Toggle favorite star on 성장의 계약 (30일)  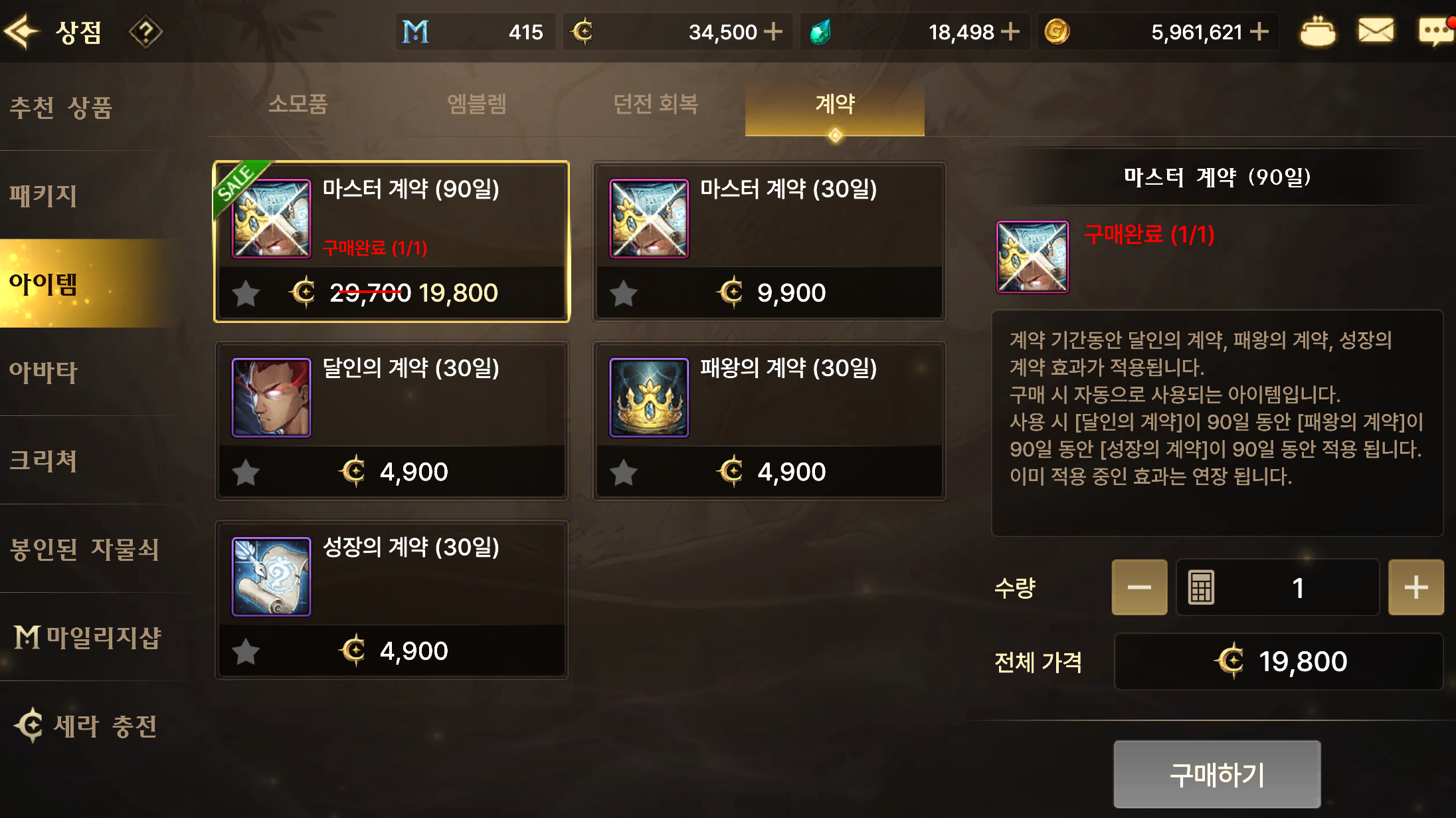(246, 651)
